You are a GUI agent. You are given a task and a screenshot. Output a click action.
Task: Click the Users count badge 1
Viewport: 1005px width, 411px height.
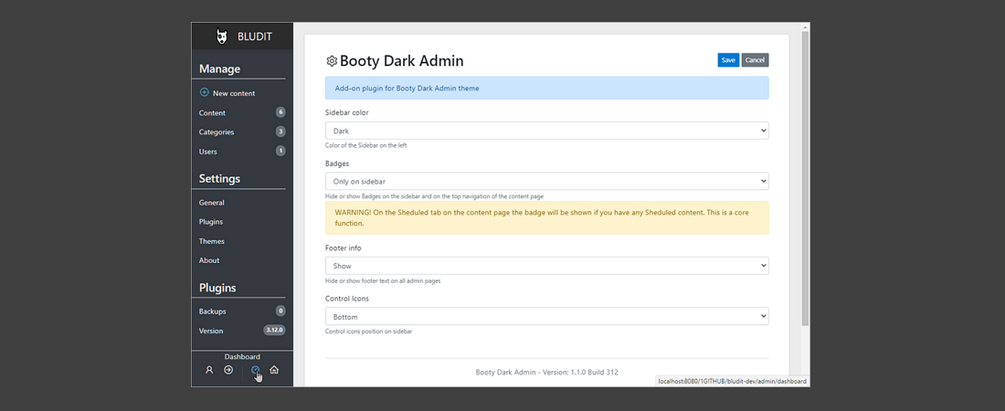click(x=280, y=151)
